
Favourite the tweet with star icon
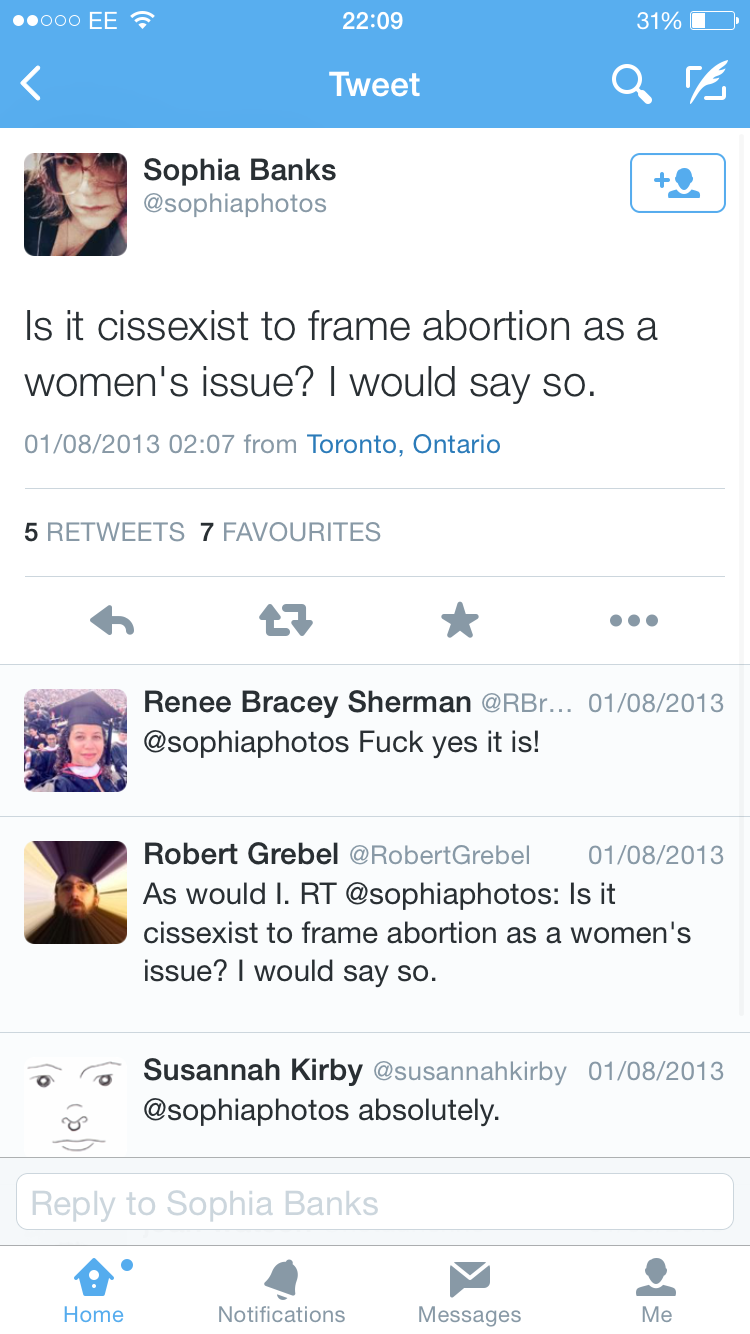point(460,621)
